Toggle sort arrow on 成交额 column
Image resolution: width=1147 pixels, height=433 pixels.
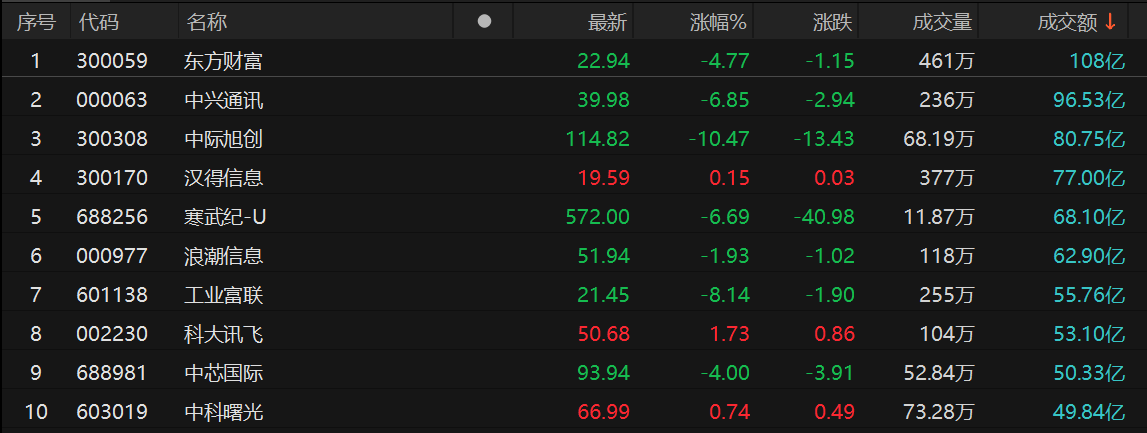1110,21
